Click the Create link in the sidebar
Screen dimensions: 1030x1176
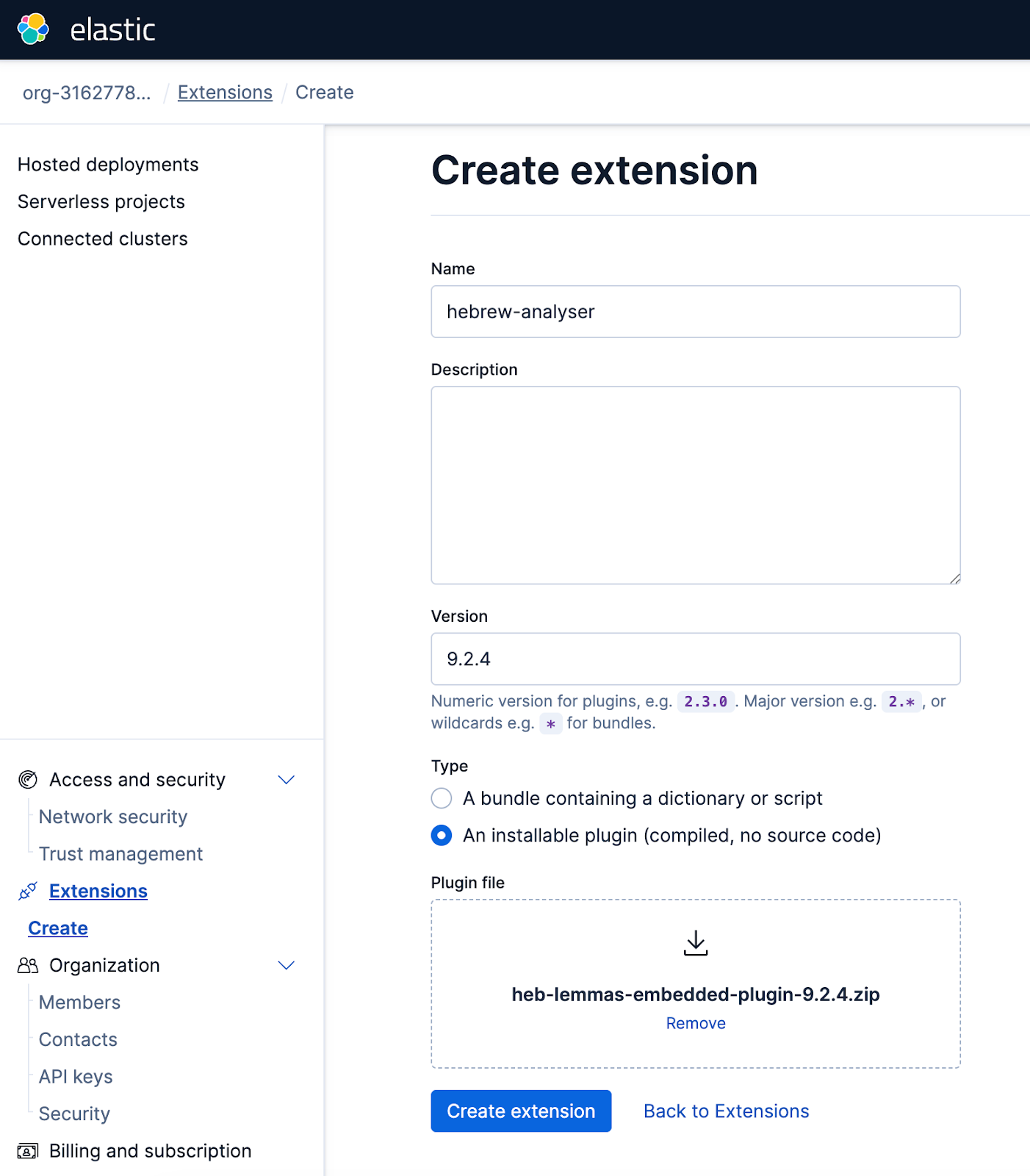(x=58, y=928)
